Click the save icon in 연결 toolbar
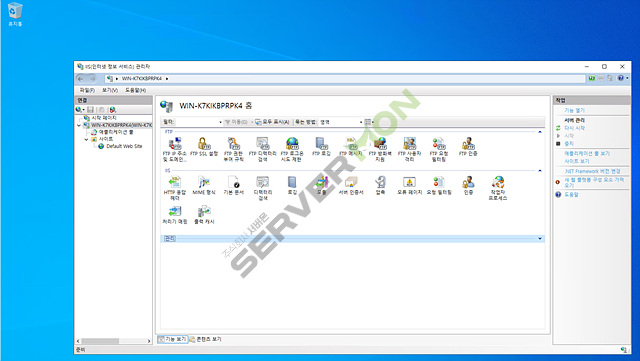Image resolution: width=640 pixels, height=361 pixels. (91, 109)
